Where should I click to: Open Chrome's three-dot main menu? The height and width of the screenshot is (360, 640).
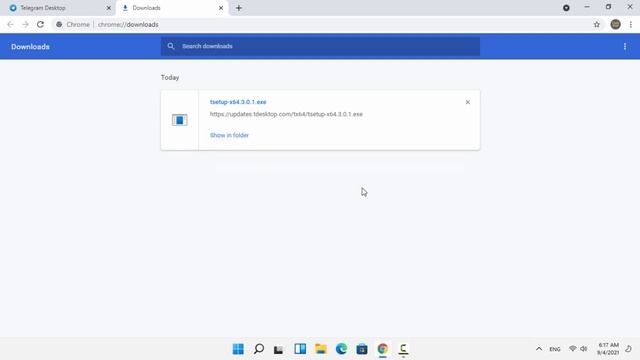click(631, 24)
